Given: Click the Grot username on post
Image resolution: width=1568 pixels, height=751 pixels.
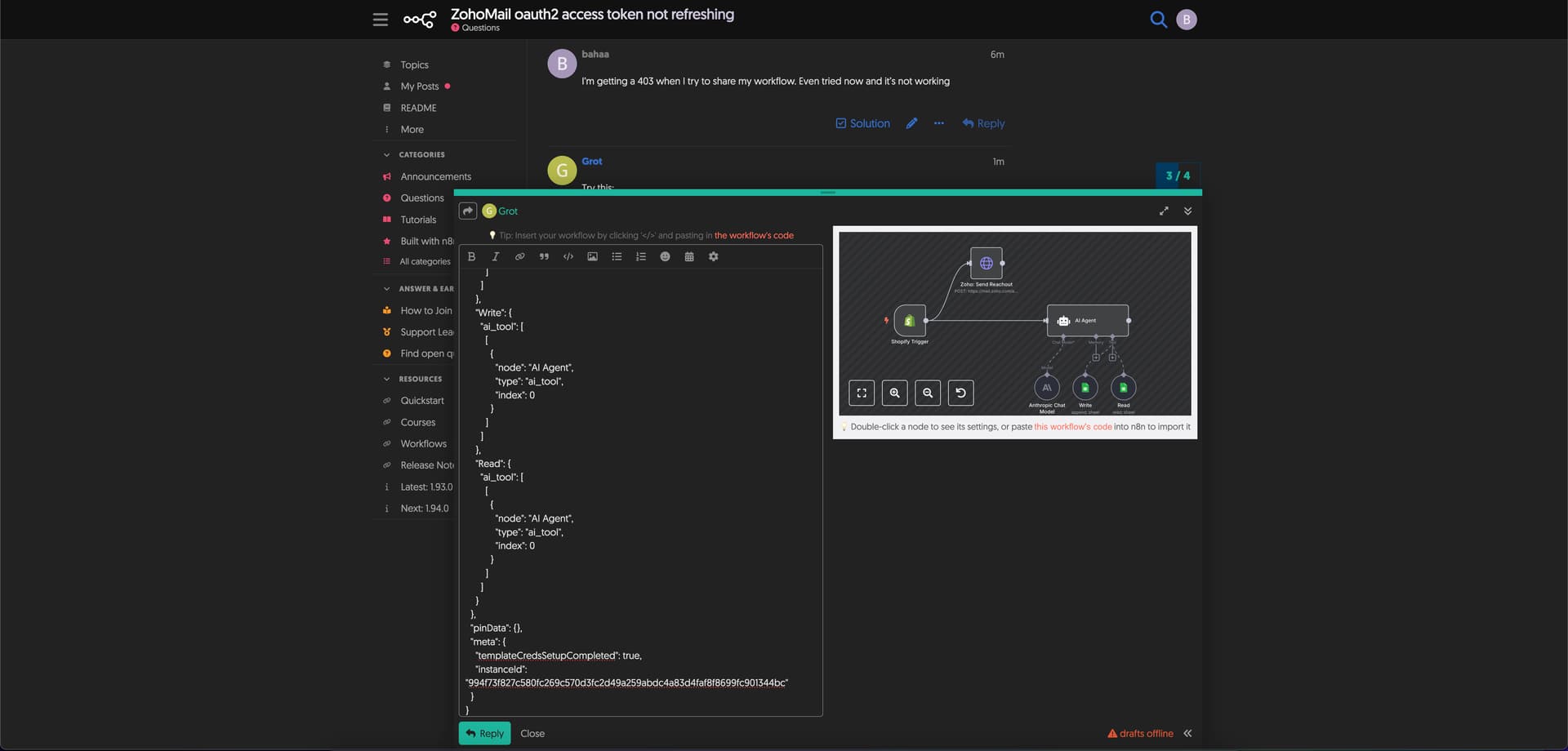Looking at the screenshot, I should [x=591, y=161].
